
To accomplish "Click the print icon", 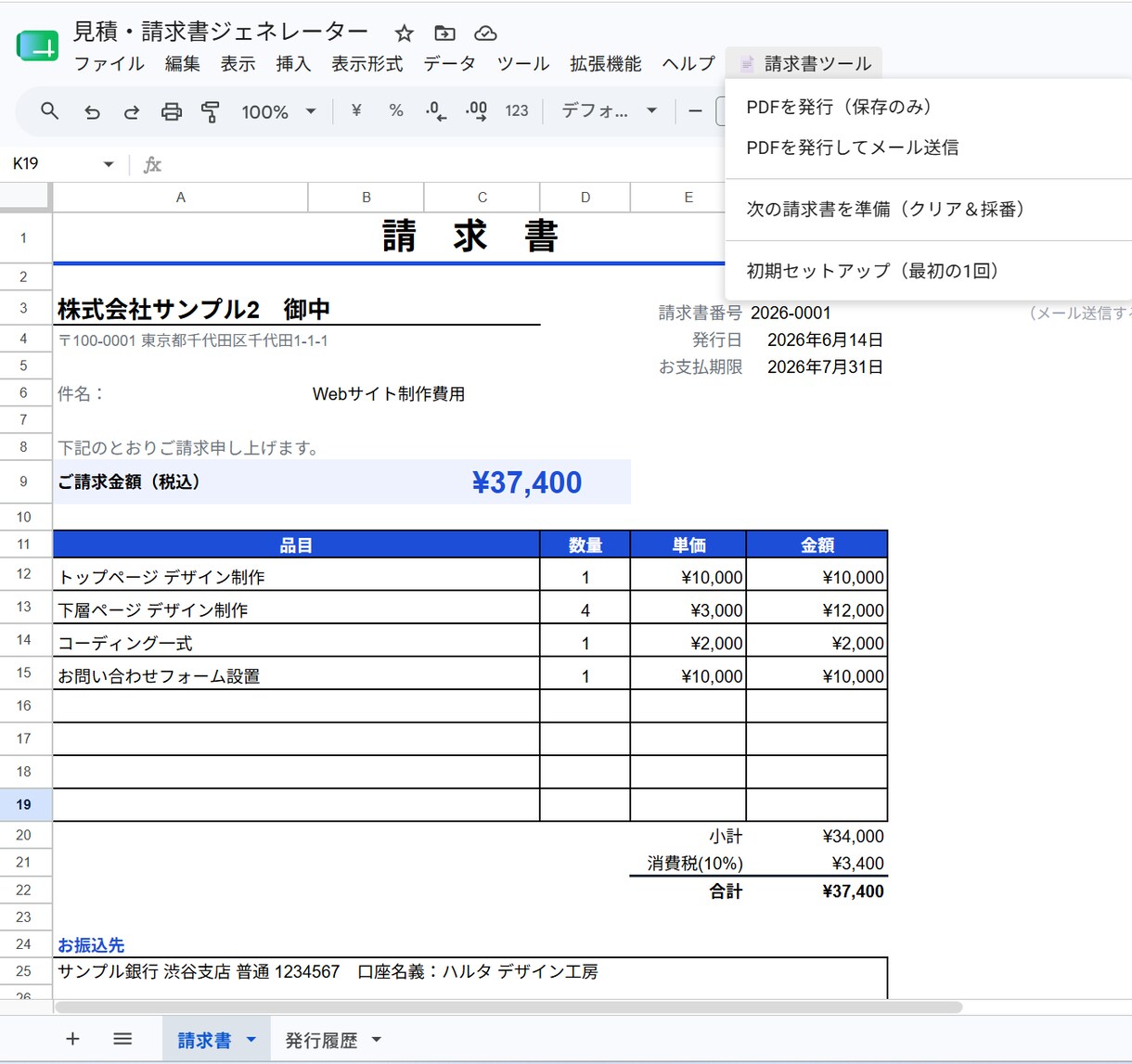I will [x=172, y=112].
